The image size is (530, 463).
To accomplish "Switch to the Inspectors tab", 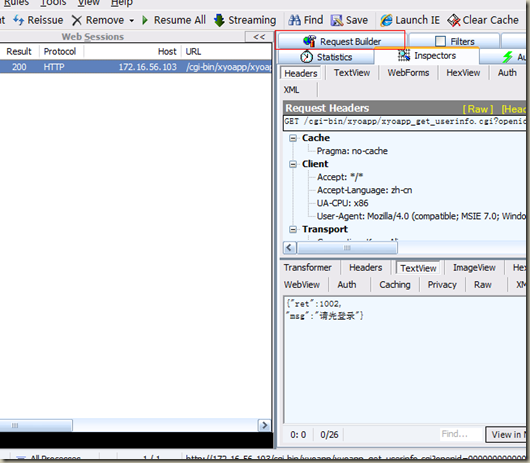I will (427, 56).
